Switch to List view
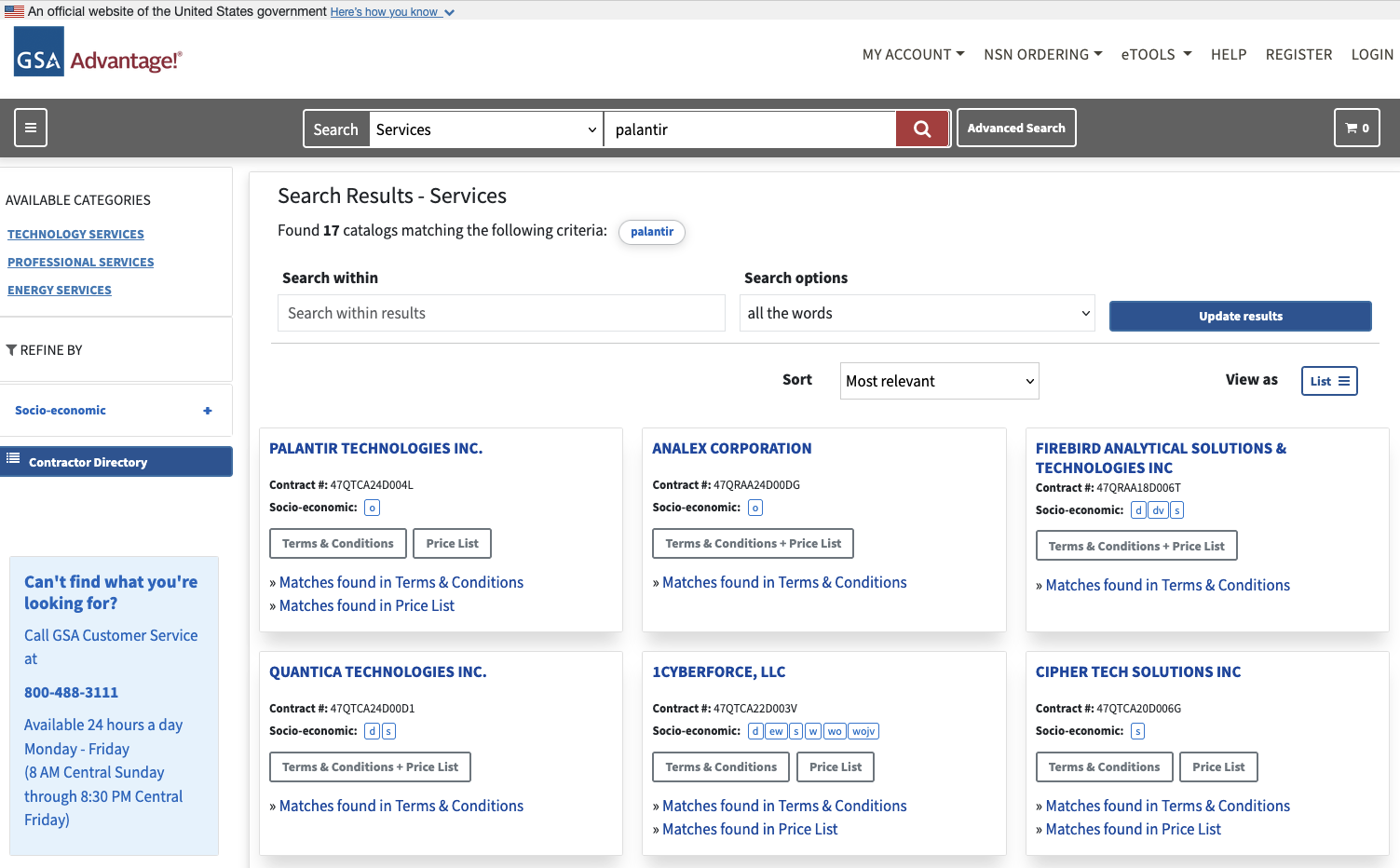Image resolution: width=1400 pixels, height=868 pixels. point(1329,380)
